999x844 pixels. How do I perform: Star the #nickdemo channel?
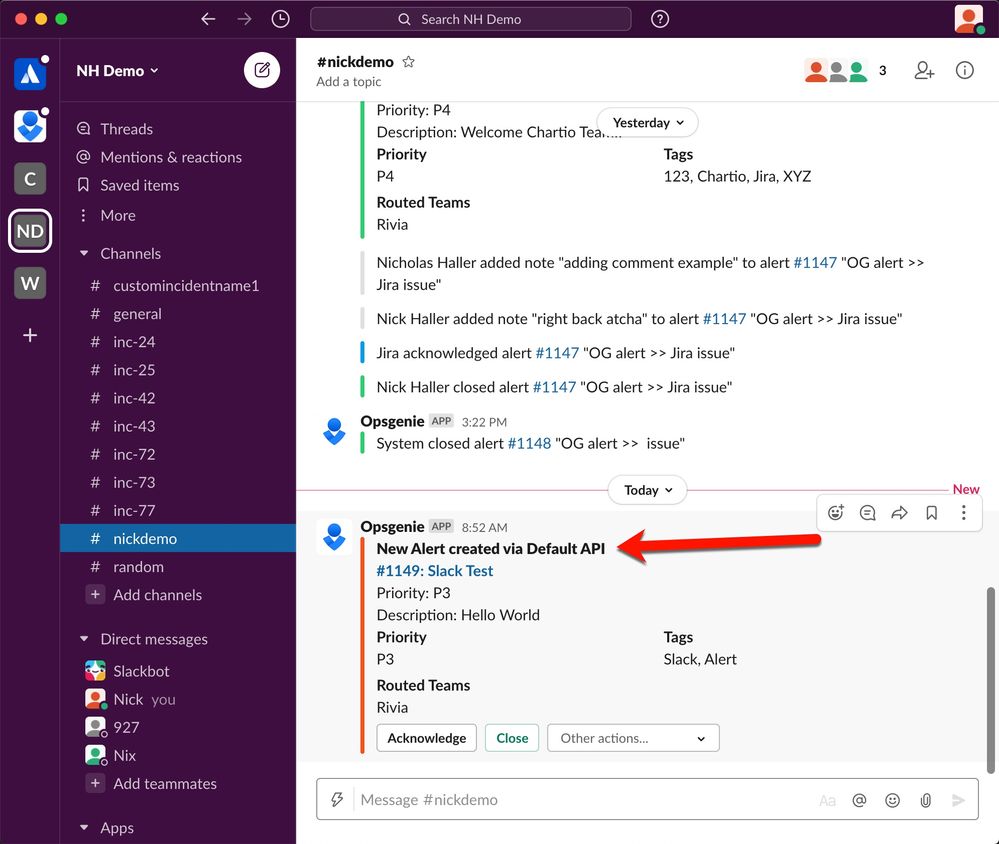click(x=408, y=62)
